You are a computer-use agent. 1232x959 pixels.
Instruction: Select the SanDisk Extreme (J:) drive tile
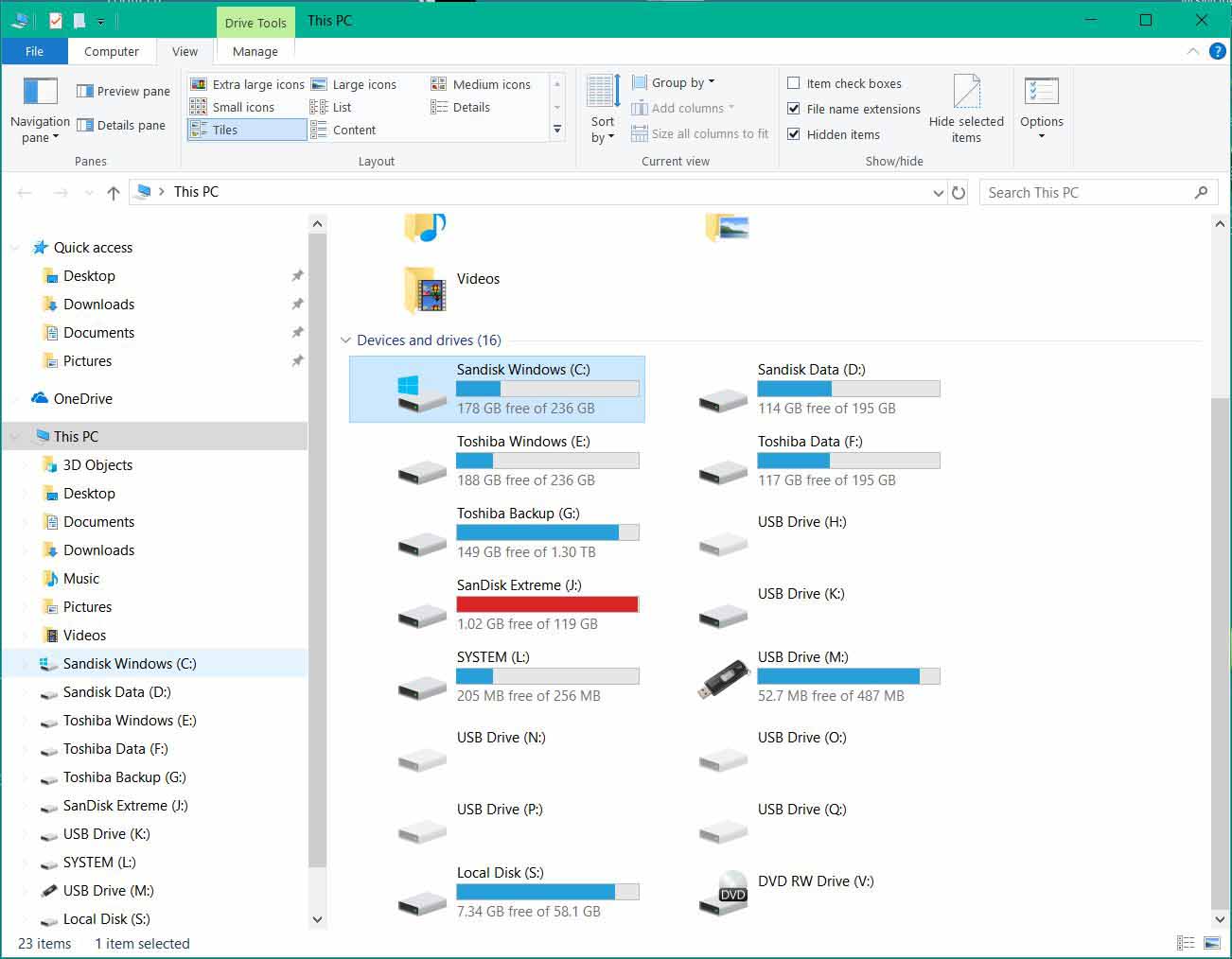497,604
